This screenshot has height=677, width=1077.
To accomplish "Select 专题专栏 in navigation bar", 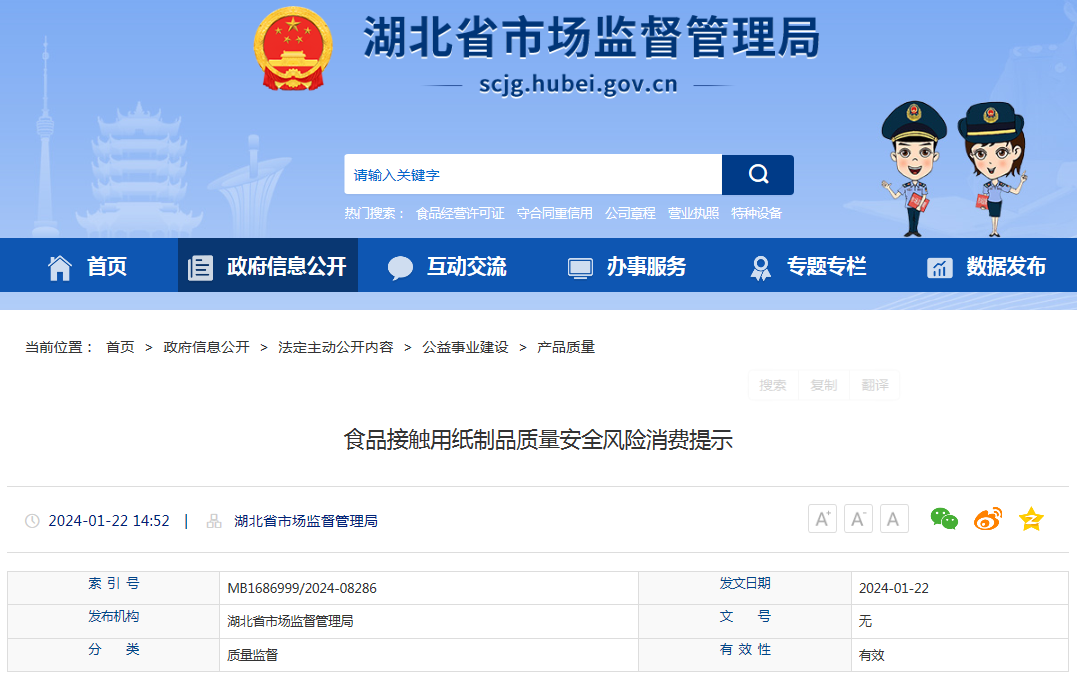I will click(807, 267).
